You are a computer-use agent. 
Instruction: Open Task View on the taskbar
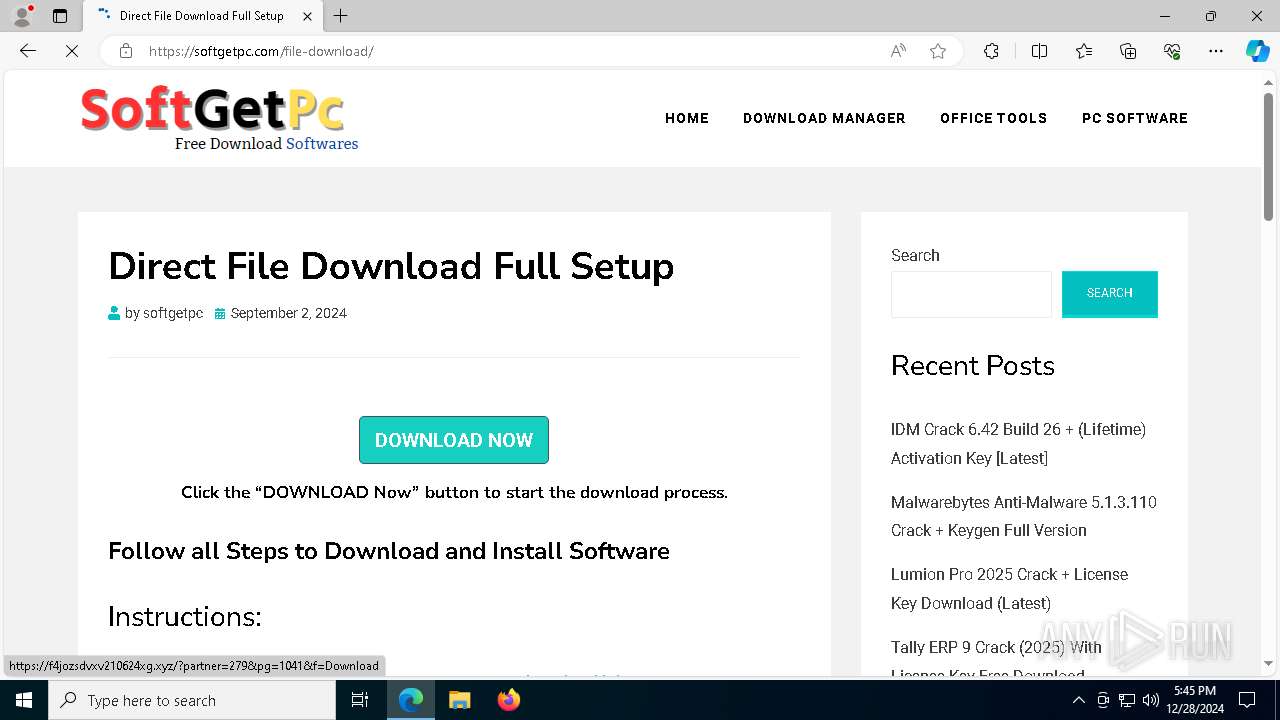tap(360, 700)
